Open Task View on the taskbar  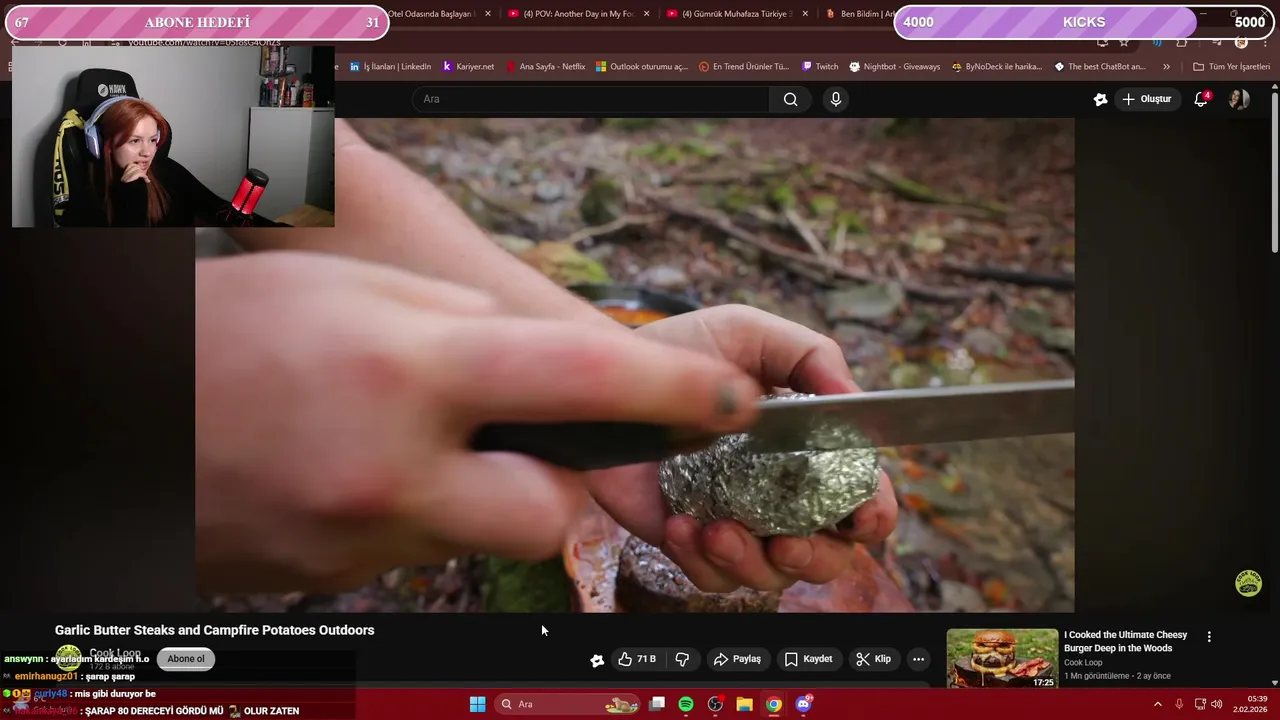pos(657,704)
